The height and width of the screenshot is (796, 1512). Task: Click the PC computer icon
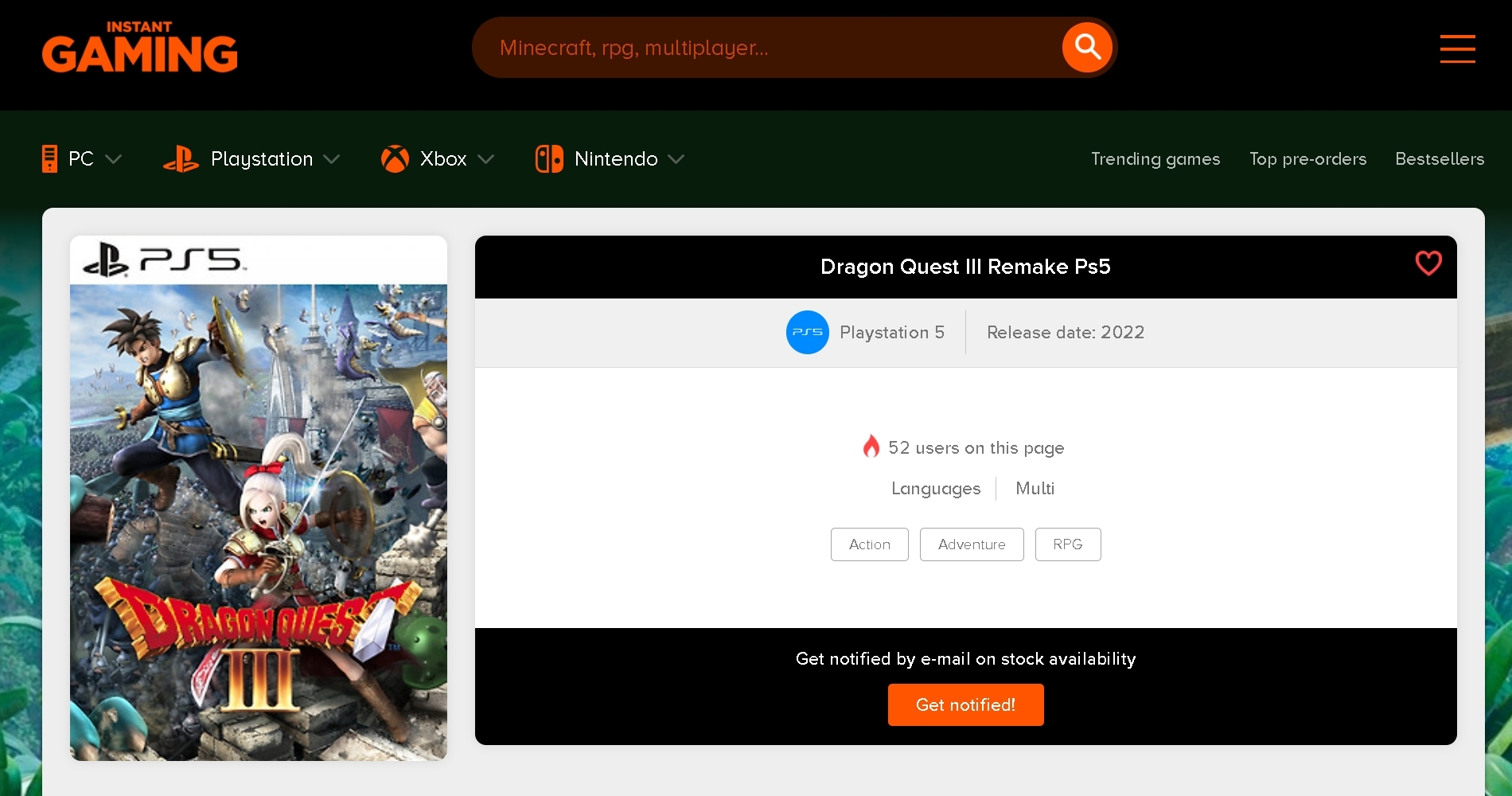click(x=49, y=158)
